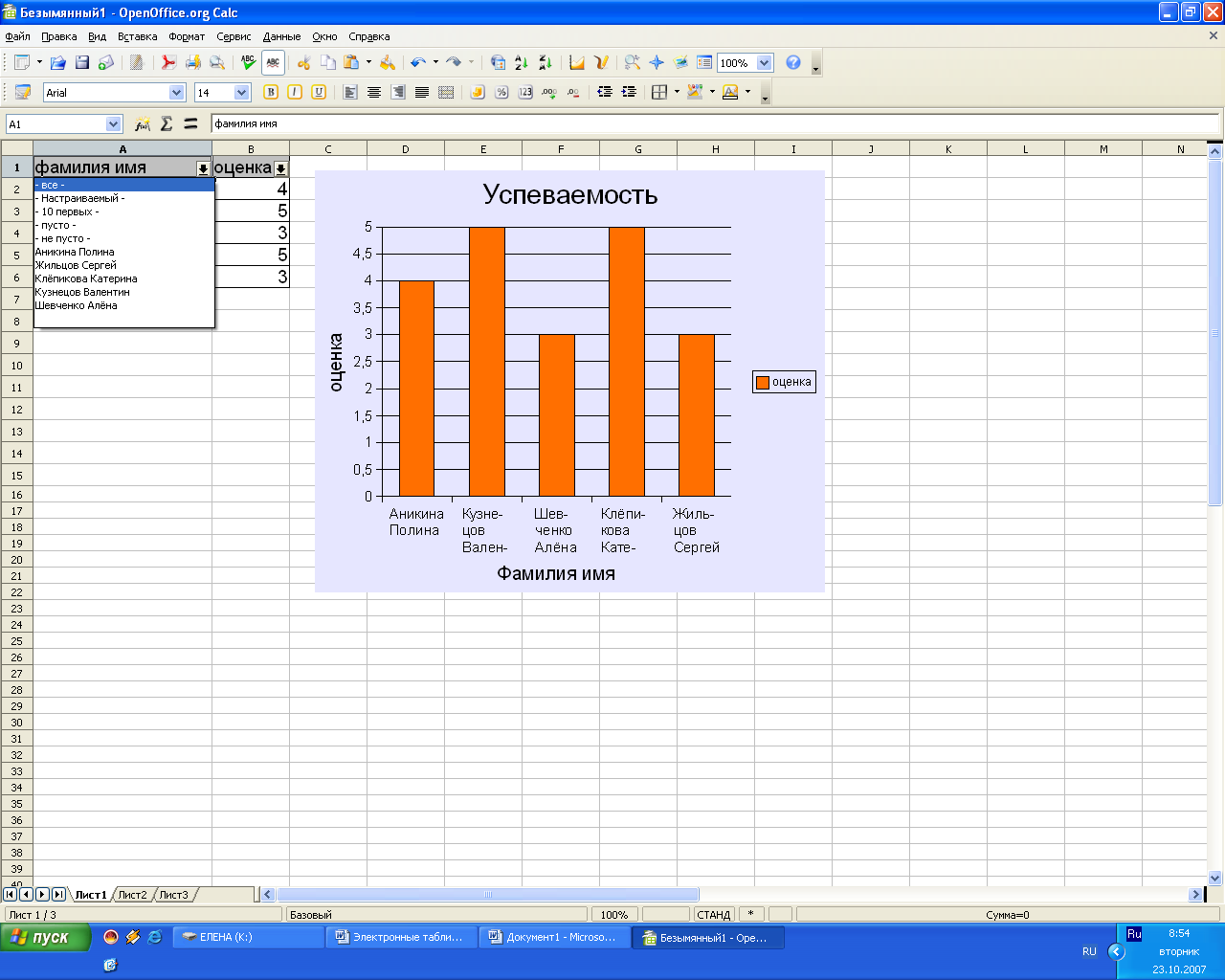Undo the last action
Screen dimensions: 1225x980
click(418, 63)
